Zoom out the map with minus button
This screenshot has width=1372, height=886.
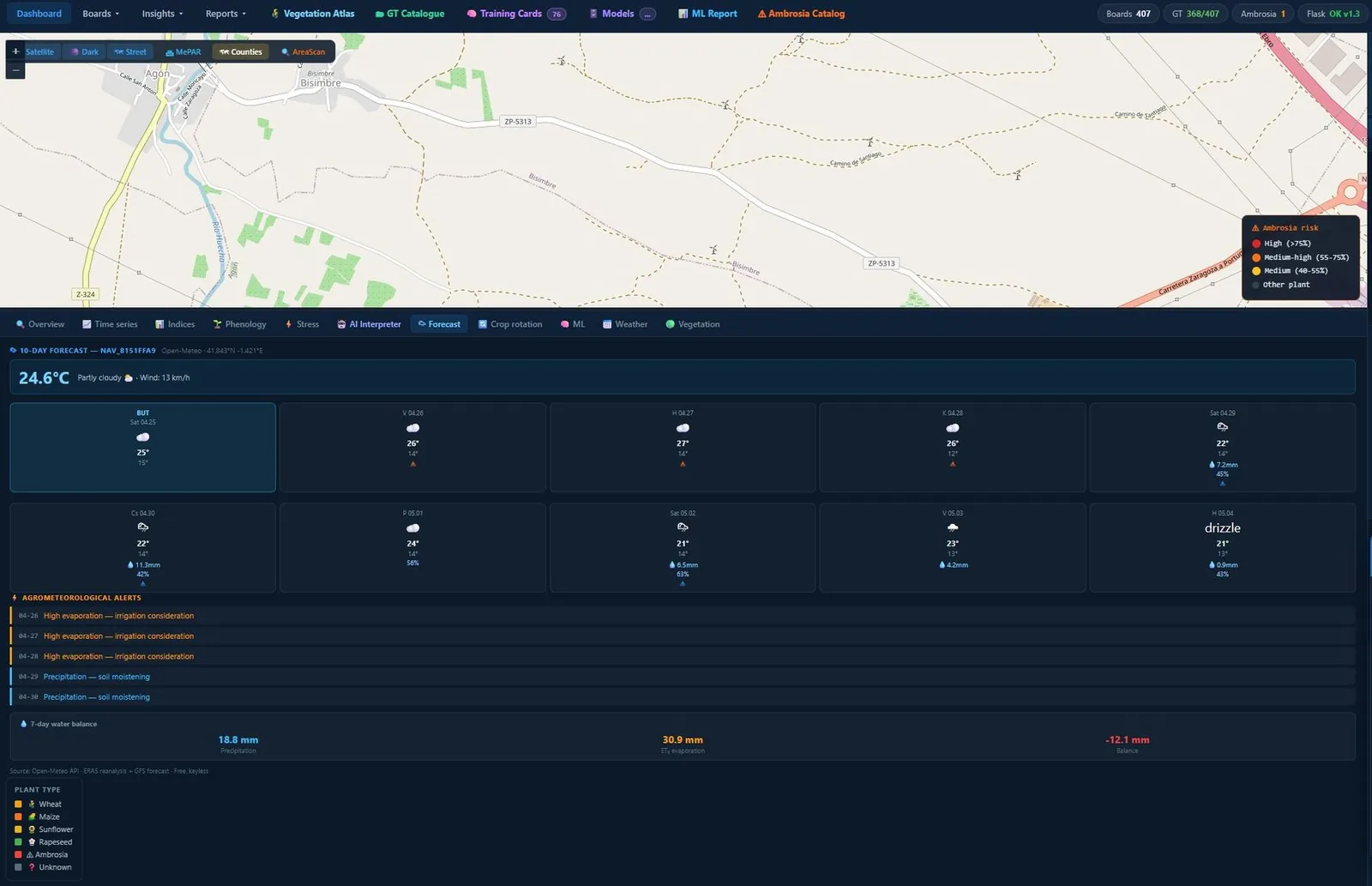(15, 70)
